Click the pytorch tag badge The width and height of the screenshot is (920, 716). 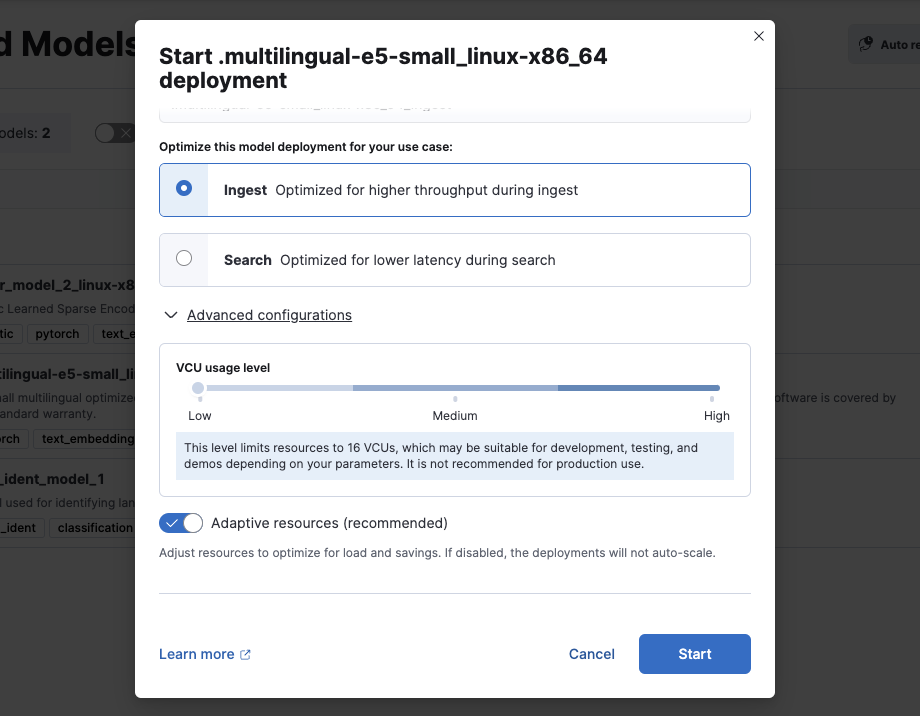[57, 334]
